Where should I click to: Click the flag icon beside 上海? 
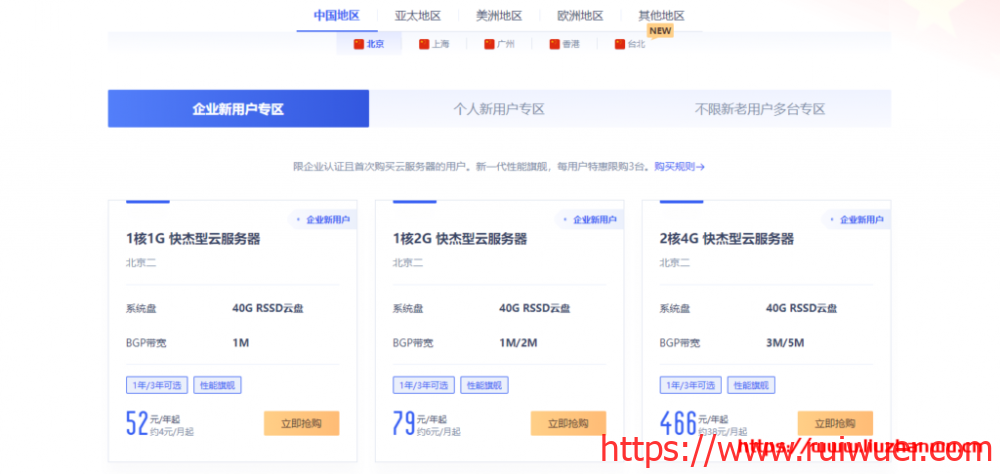(x=424, y=44)
